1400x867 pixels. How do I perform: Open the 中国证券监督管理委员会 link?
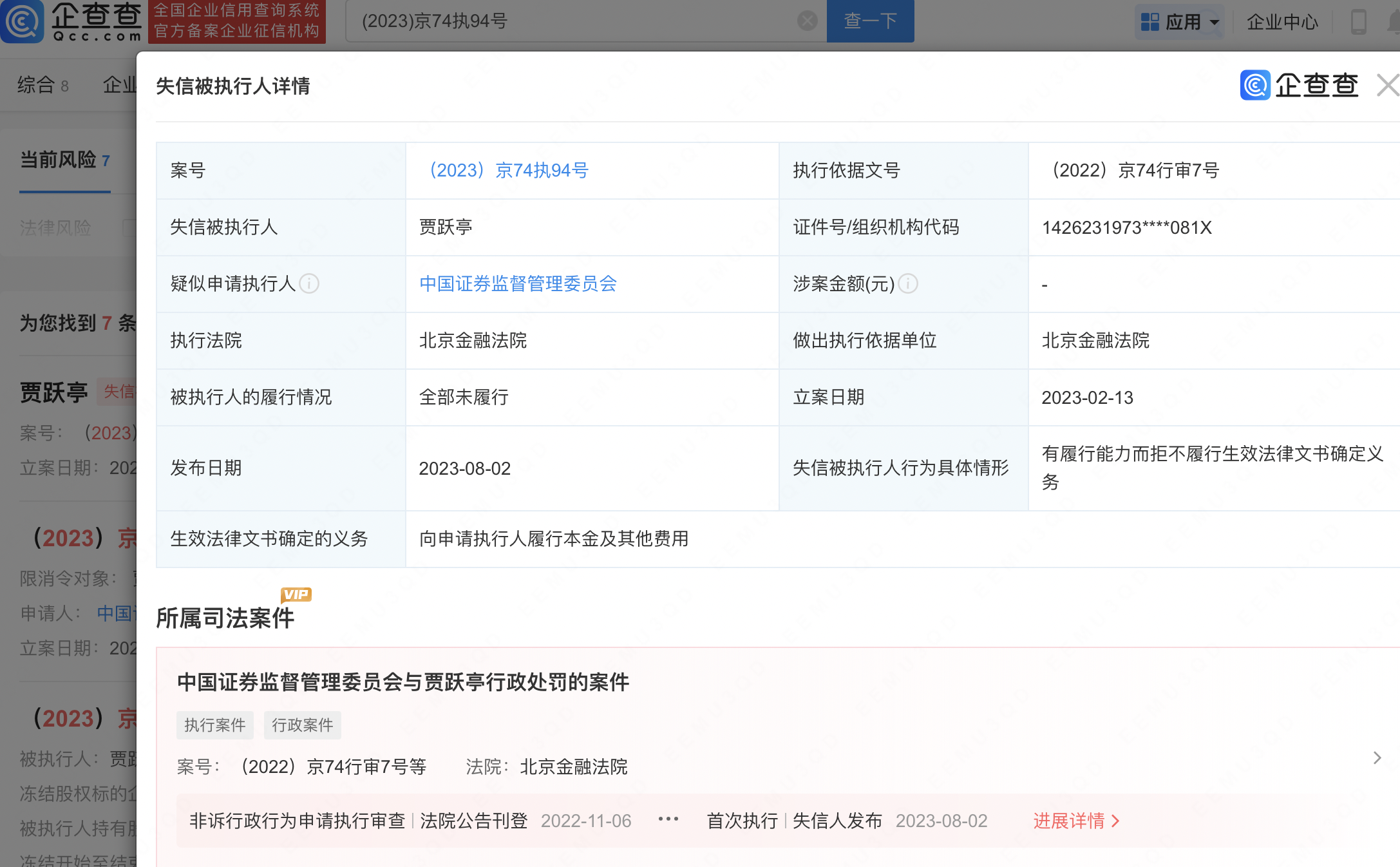517,284
